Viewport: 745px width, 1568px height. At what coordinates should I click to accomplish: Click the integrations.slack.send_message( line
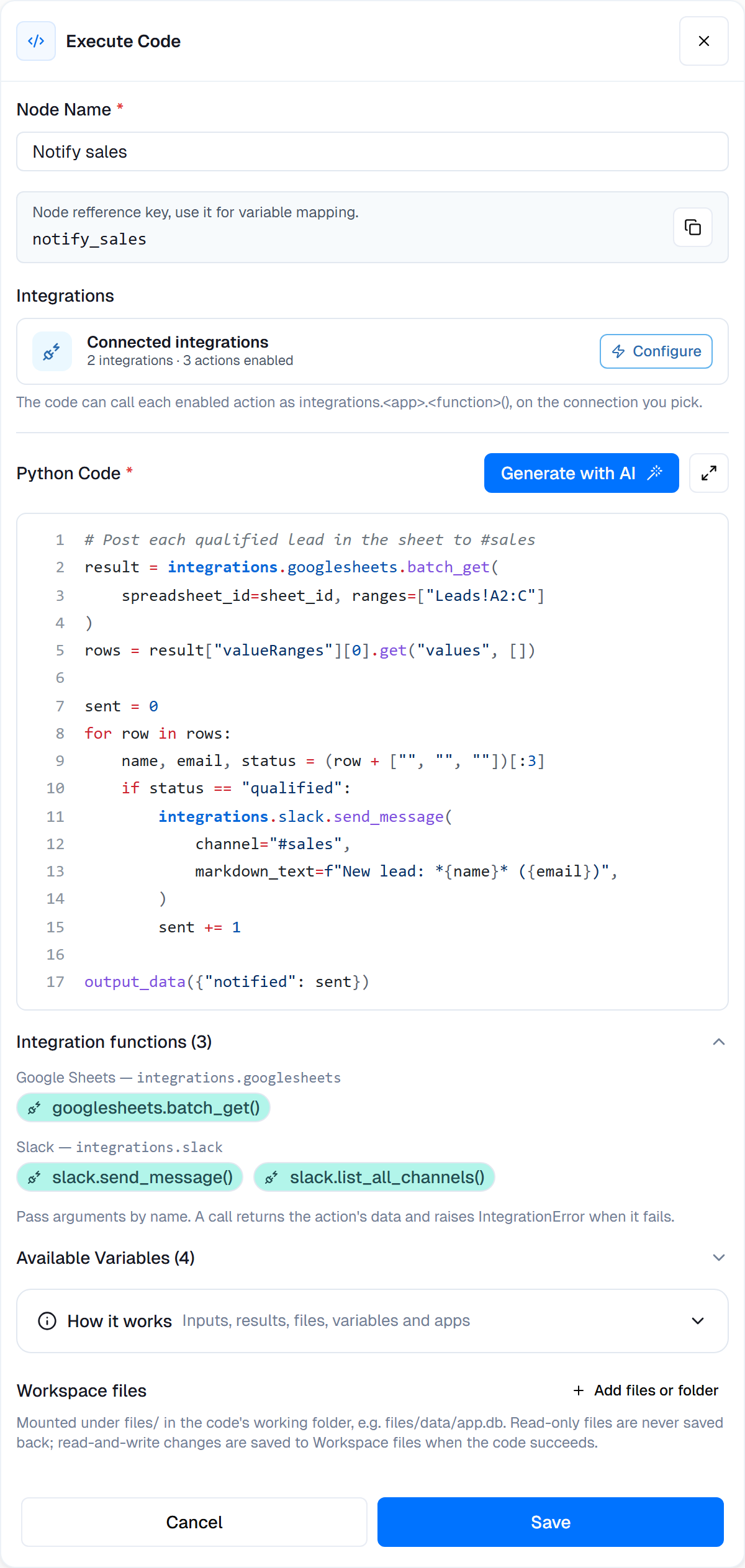point(305,816)
